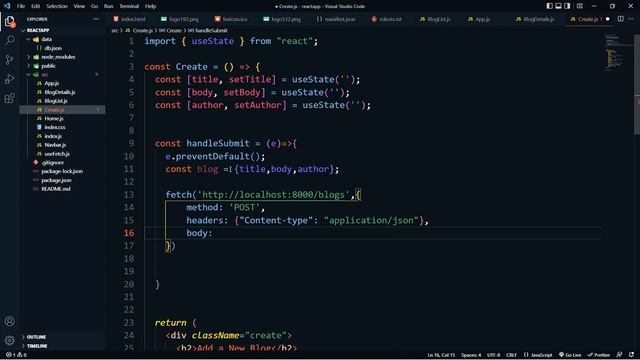Screen dimensions: 640x360
Task: Open the Edit menu
Action: point(36,6)
